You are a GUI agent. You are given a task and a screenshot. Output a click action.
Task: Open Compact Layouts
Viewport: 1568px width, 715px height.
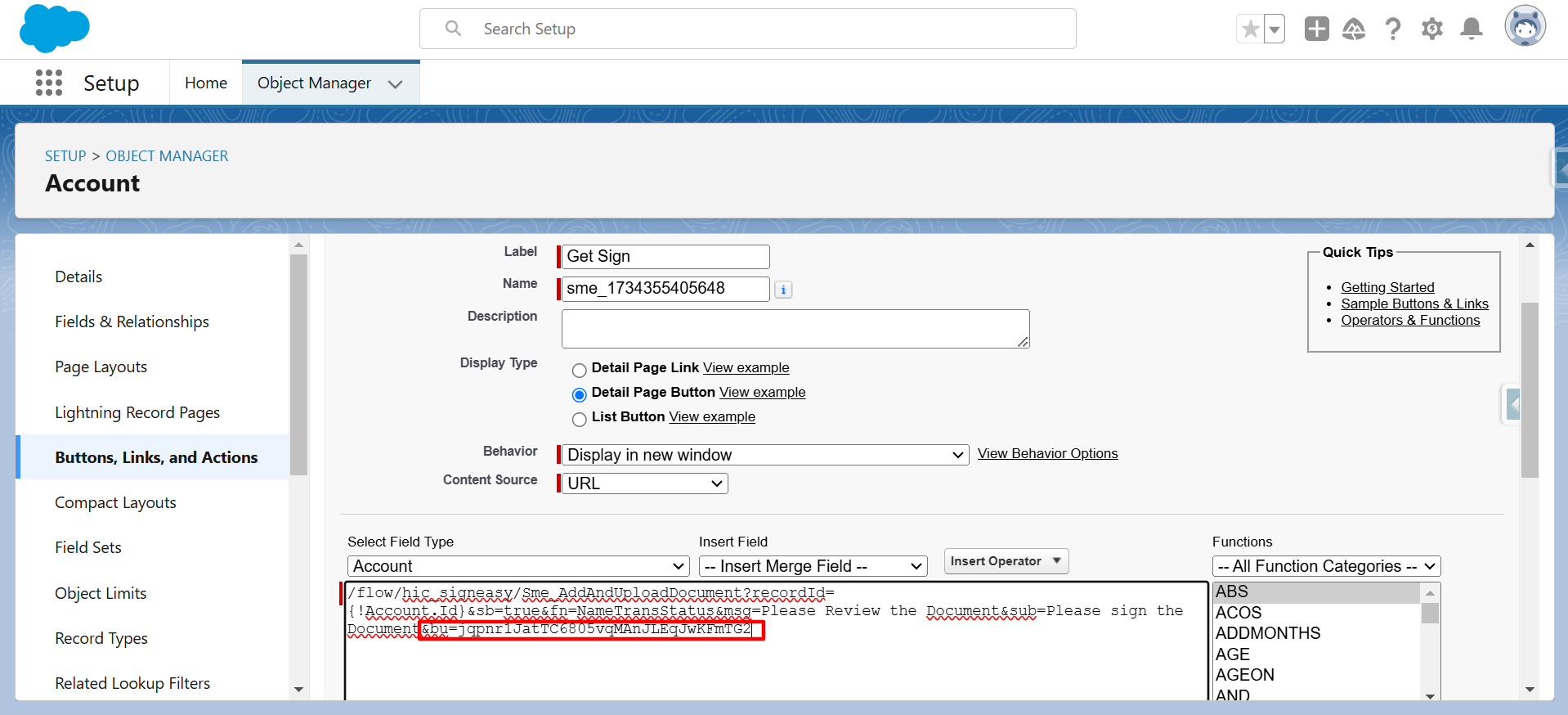[x=115, y=502]
